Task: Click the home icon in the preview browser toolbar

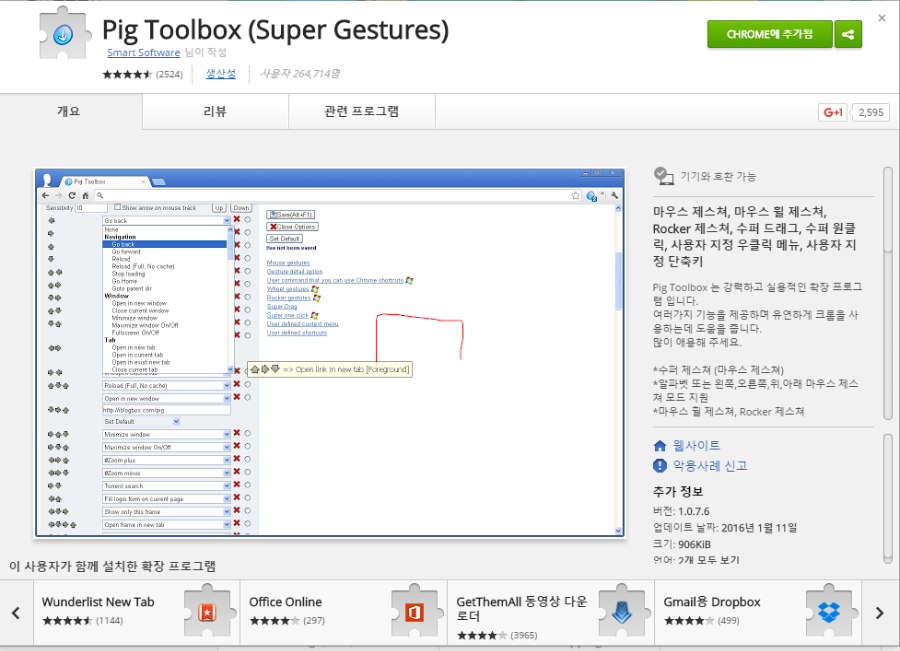Action: pos(86,196)
